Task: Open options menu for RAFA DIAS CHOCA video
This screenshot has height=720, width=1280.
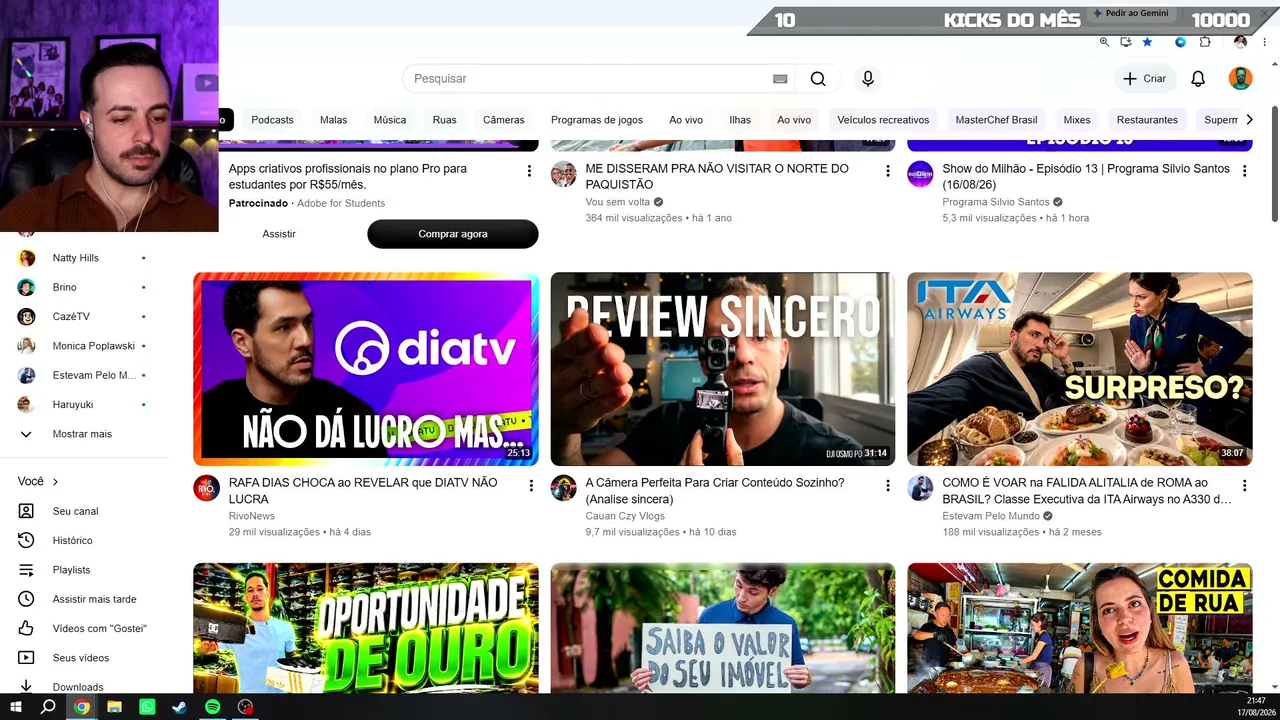Action: [530, 486]
